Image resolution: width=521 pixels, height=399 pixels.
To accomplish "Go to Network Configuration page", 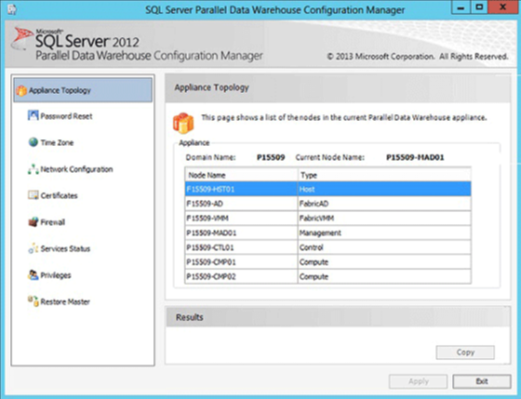I will (x=77, y=169).
